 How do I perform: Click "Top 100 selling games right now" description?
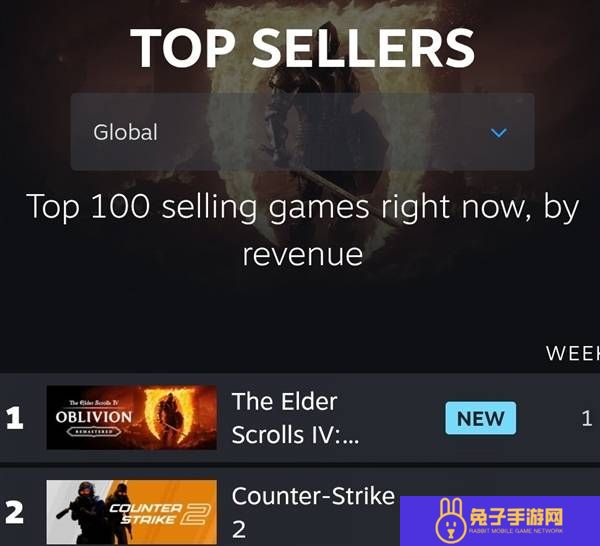(x=303, y=230)
